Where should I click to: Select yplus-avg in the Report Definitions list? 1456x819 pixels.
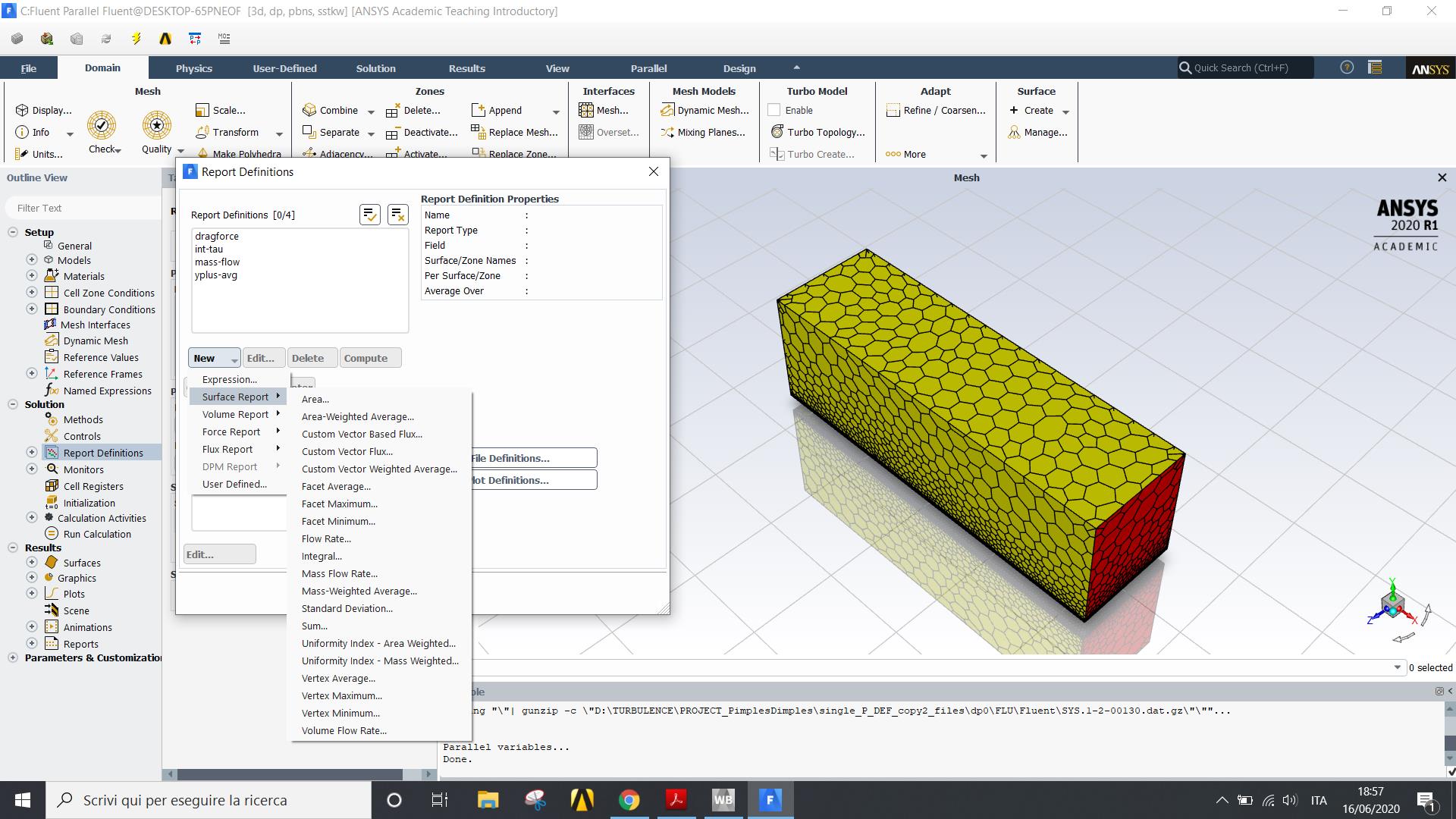pyautogui.click(x=215, y=275)
